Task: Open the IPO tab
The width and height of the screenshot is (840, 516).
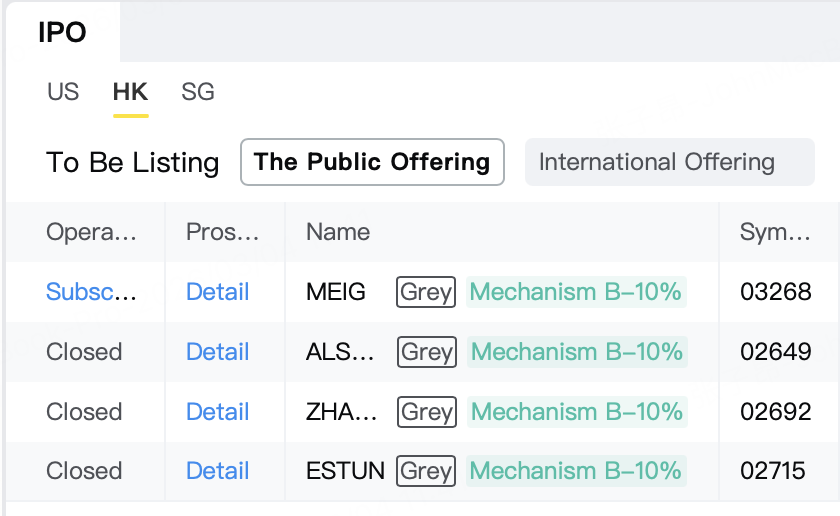Action: point(62,32)
